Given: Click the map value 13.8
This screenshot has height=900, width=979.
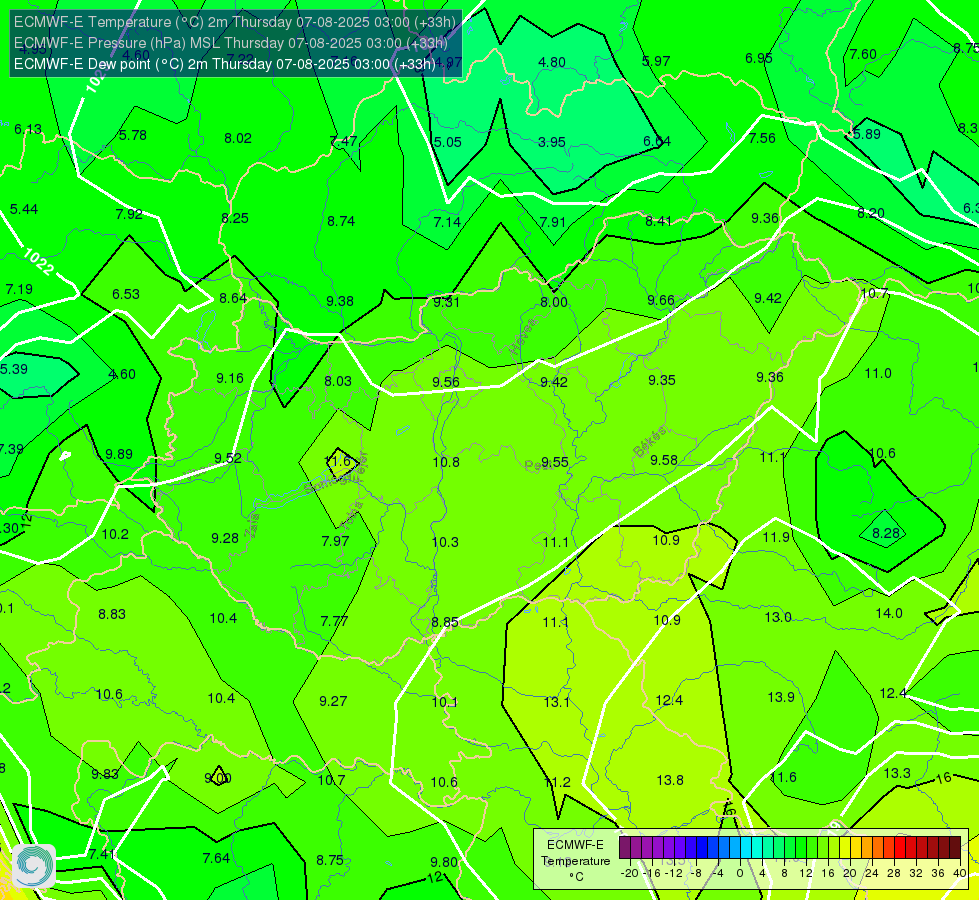Looking at the screenshot, I should [670, 780].
